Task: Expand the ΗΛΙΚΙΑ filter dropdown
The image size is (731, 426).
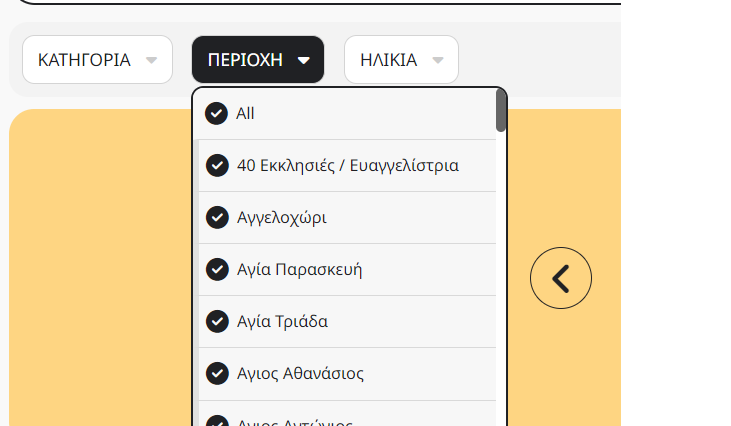Action: pyautogui.click(x=401, y=60)
